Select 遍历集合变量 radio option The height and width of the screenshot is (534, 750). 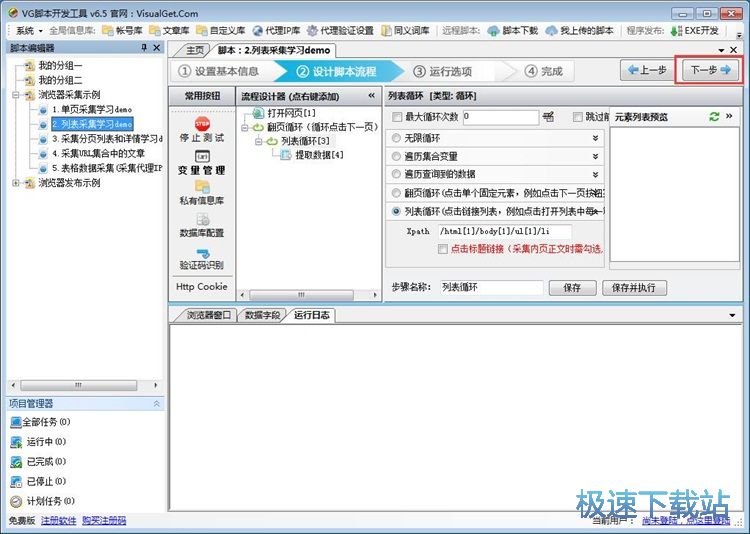pos(396,156)
